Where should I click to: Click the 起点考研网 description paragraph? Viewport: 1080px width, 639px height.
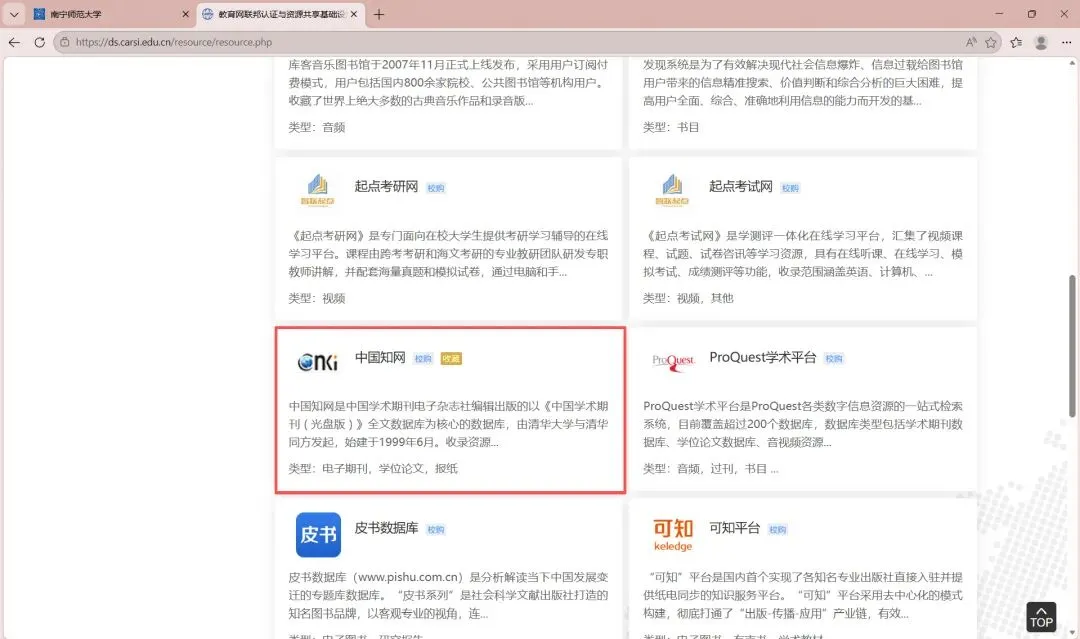point(448,253)
